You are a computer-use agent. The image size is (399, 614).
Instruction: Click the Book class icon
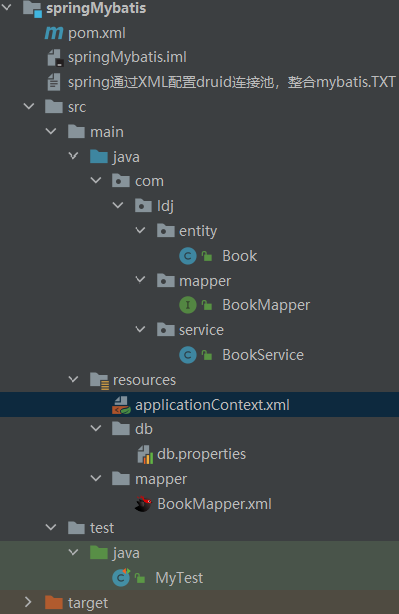188,256
